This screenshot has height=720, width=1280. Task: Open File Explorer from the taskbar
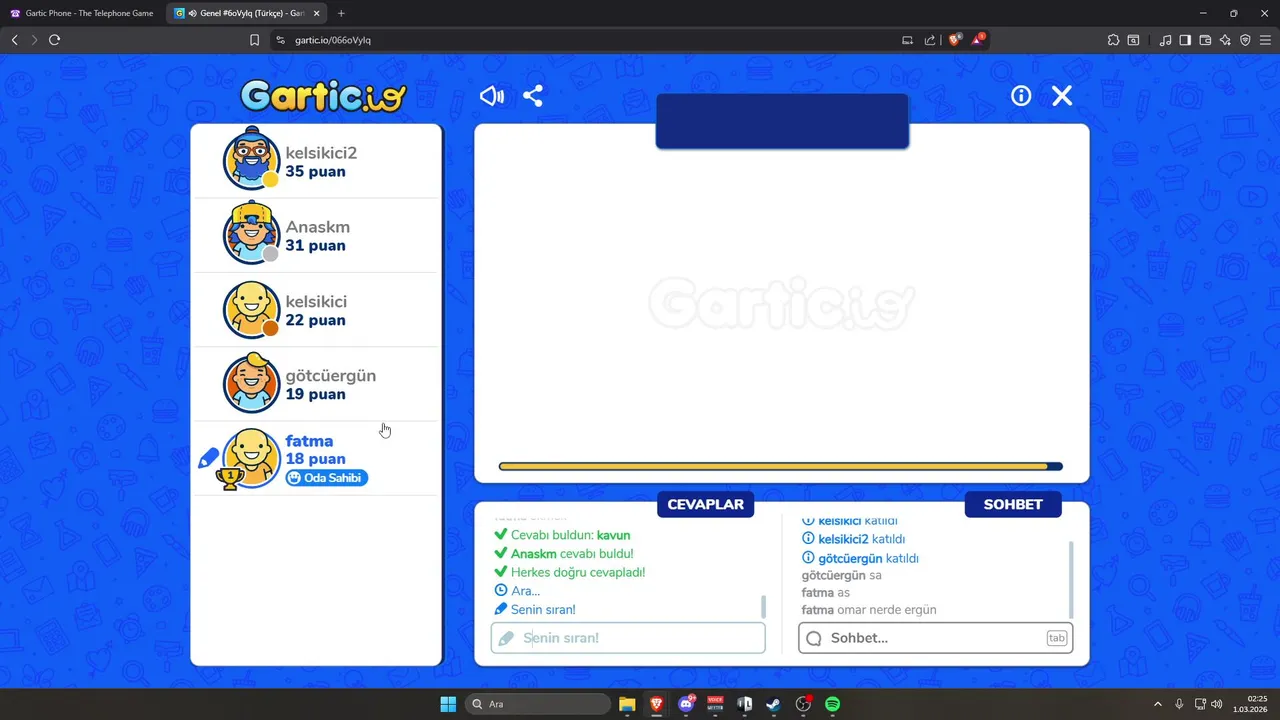[627, 704]
